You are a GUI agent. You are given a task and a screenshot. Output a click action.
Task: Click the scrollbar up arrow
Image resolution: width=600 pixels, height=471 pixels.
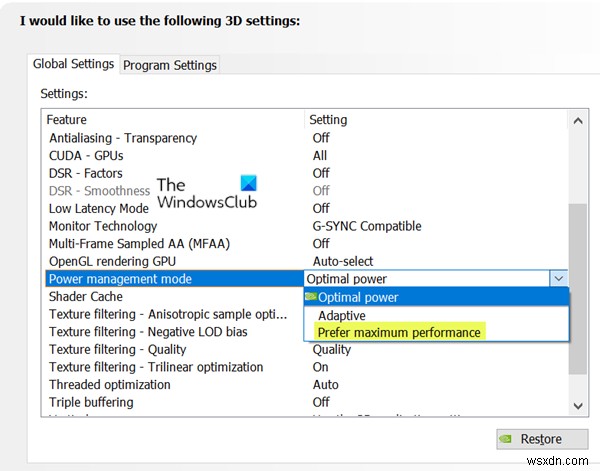click(578, 121)
